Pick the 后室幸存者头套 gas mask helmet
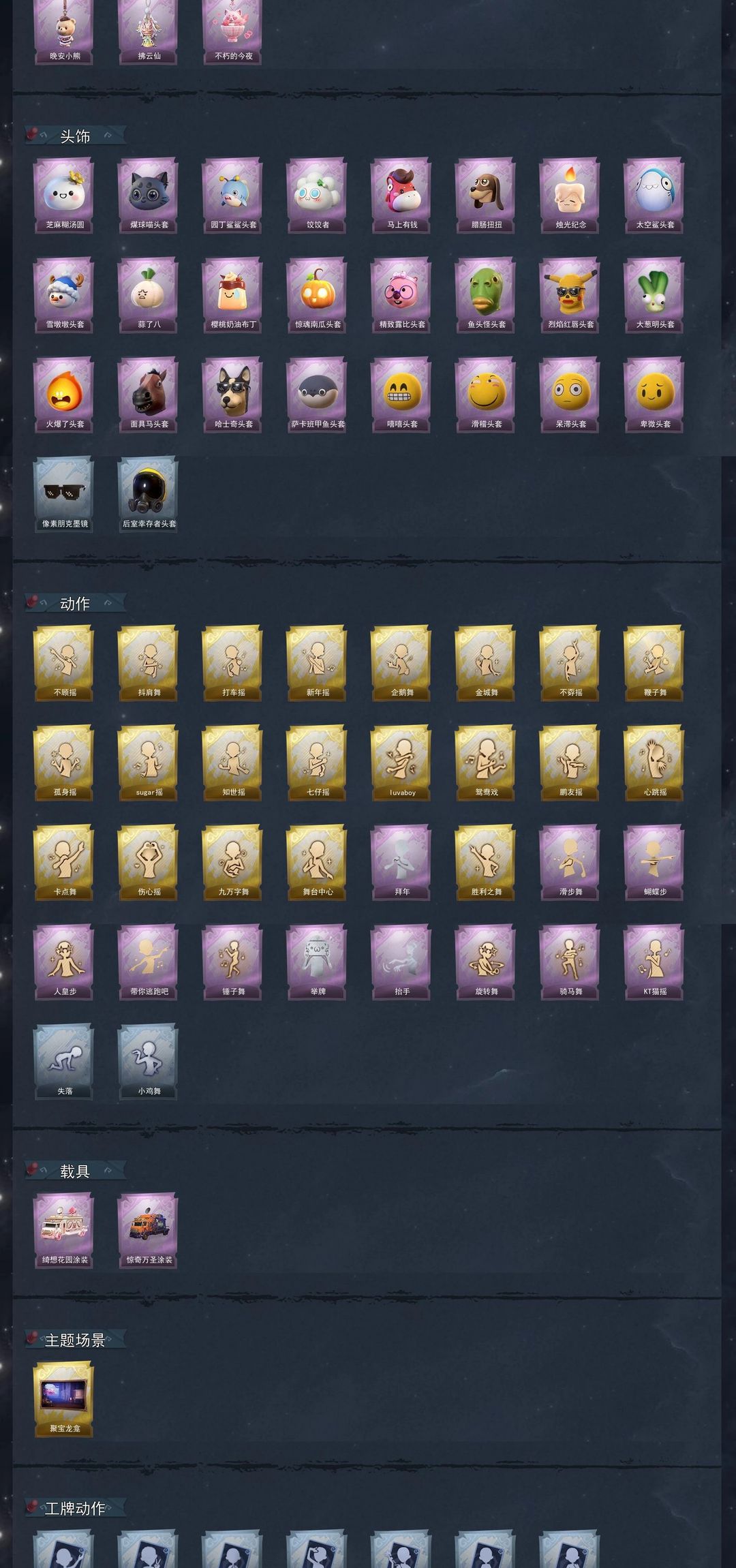 148,495
